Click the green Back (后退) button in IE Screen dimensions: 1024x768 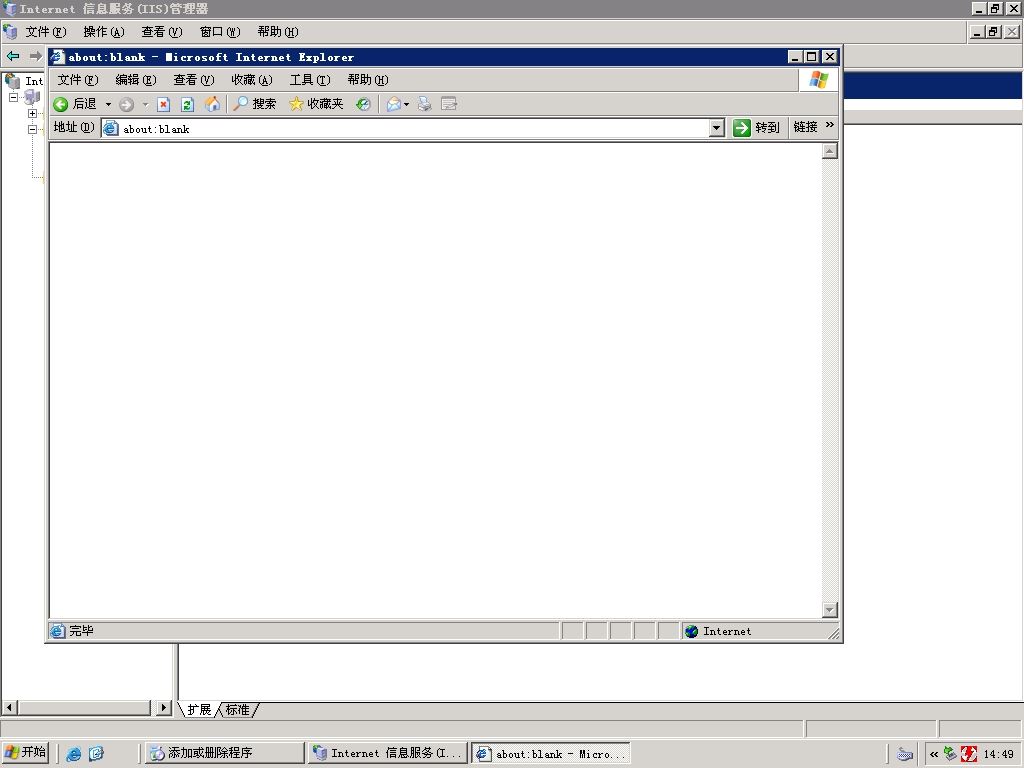tap(74, 104)
